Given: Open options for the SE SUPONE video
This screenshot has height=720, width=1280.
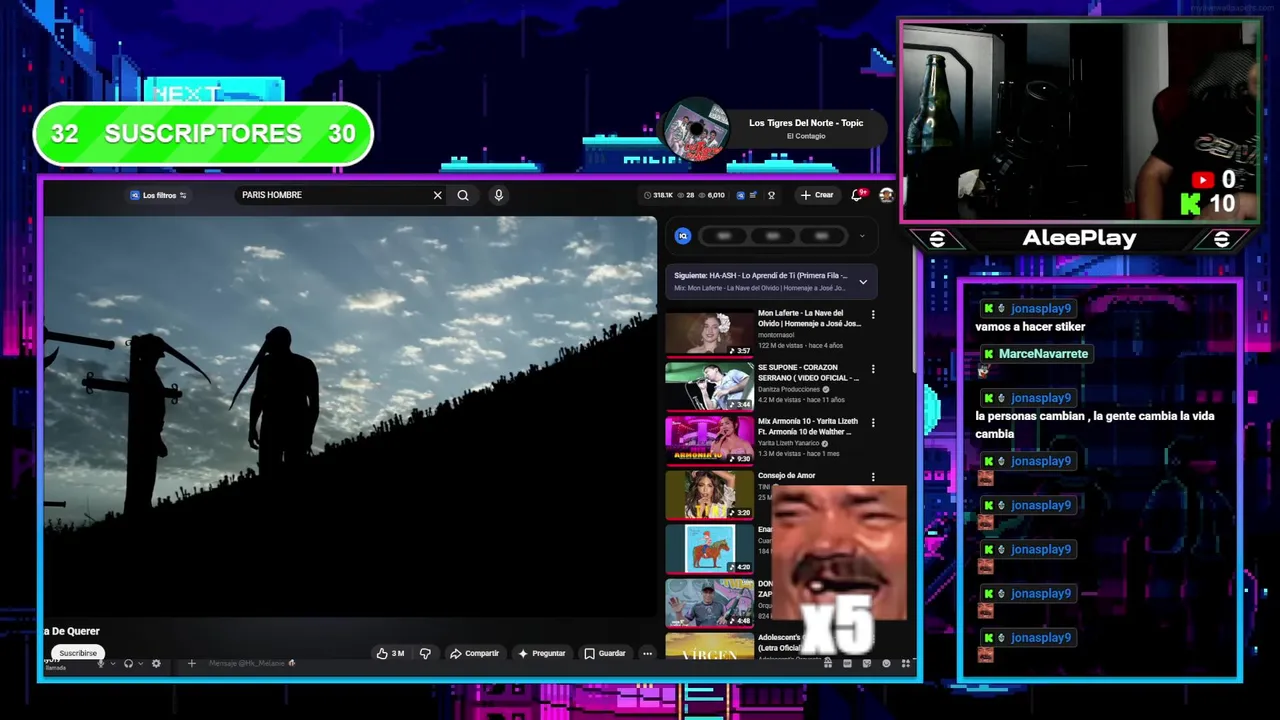Looking at the screenshot, I should pos(873,369).
